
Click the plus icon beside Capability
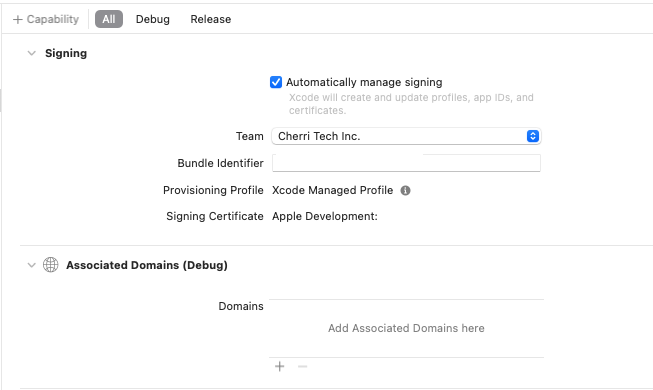click(x=17, y=20)
